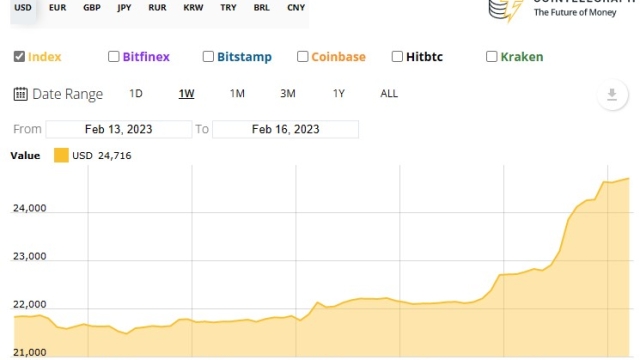Screen dimensions: 640x360
Task: Set range to 1D
Action: click(x=136, y=93)
